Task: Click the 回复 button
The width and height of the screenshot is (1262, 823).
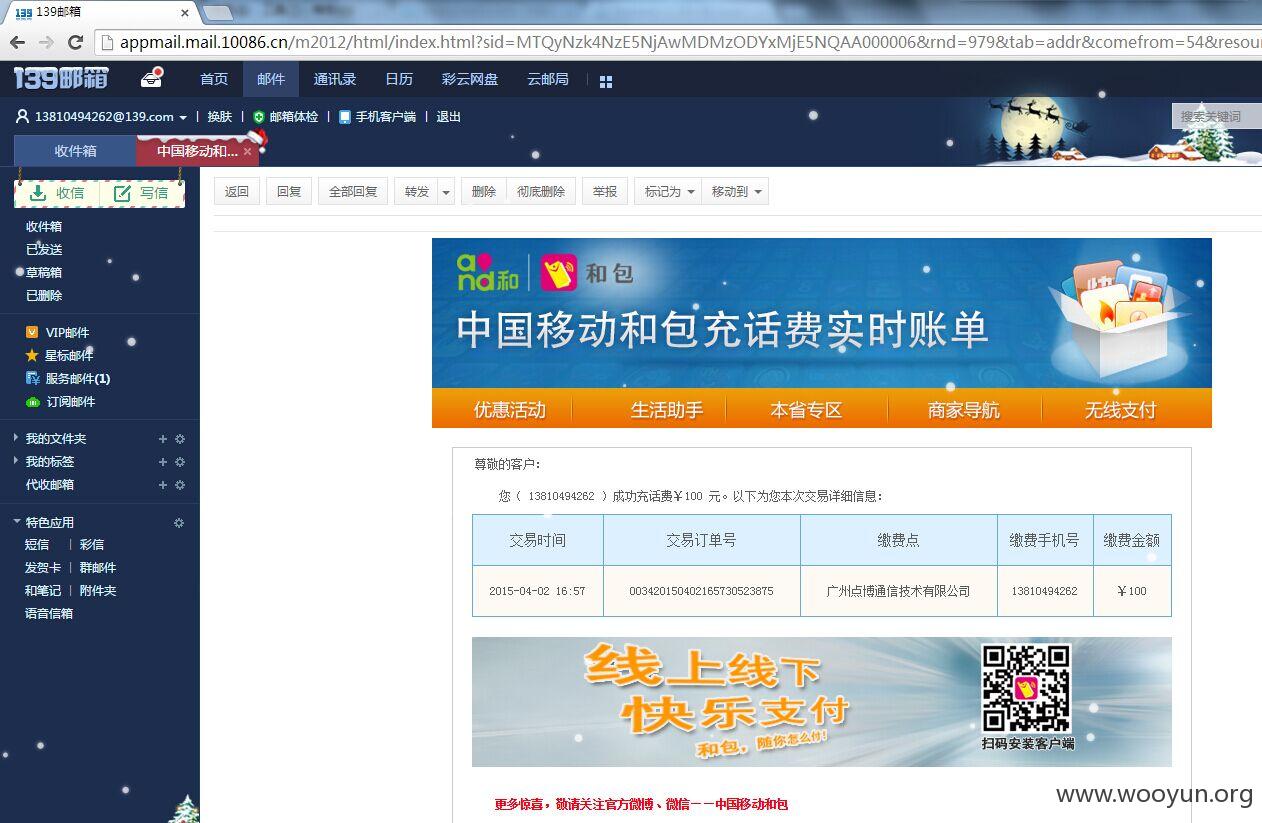Action: pyautogui.click(x=289, y=192)
